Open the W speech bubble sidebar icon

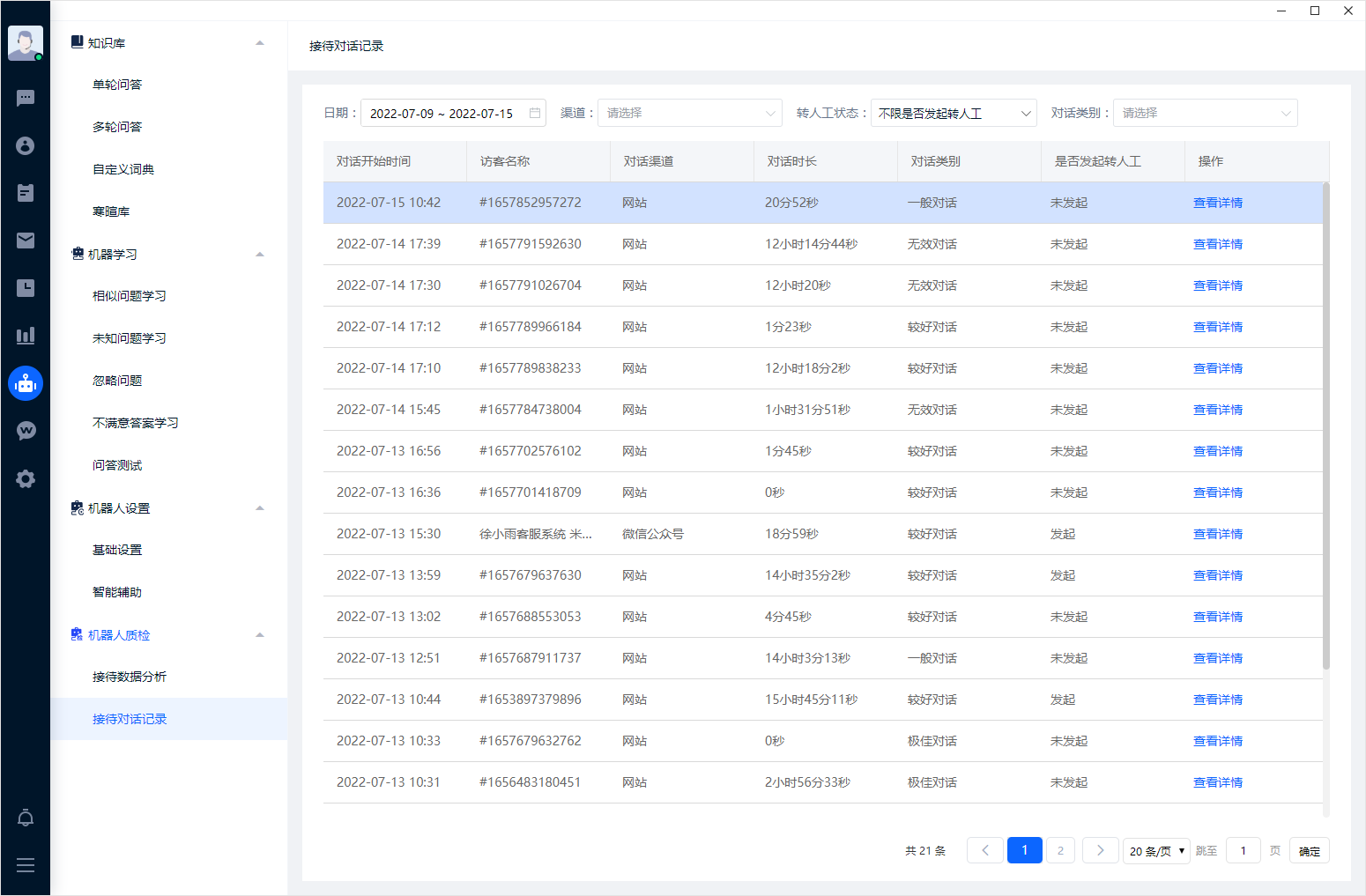pos(26,431)
